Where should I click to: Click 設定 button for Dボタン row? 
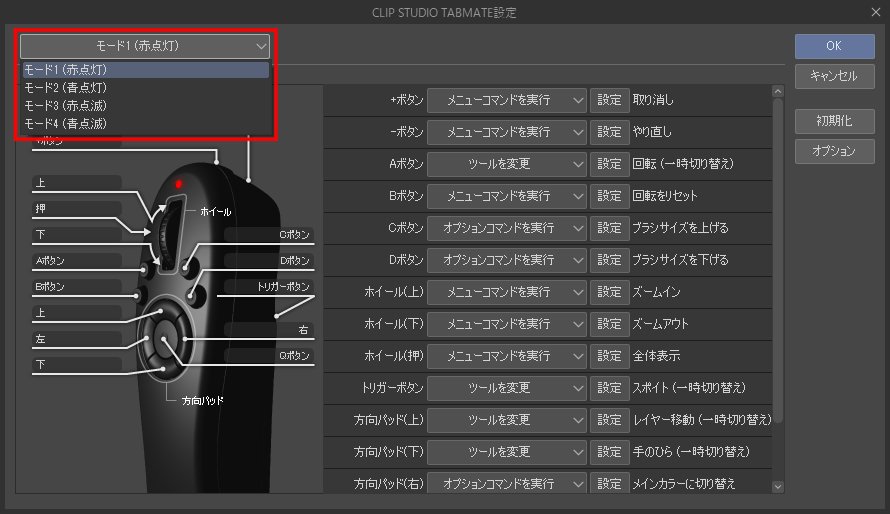[x=610, y=260]
